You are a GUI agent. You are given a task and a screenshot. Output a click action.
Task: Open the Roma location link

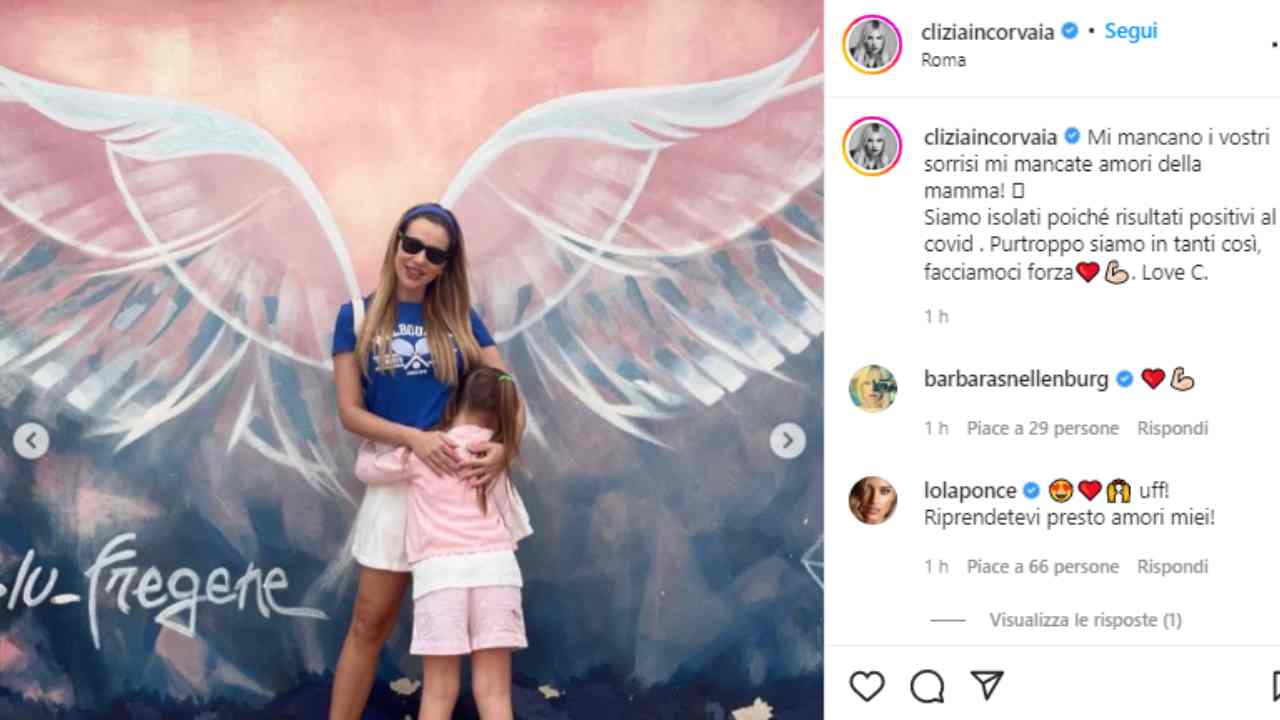tap(943, 60)
